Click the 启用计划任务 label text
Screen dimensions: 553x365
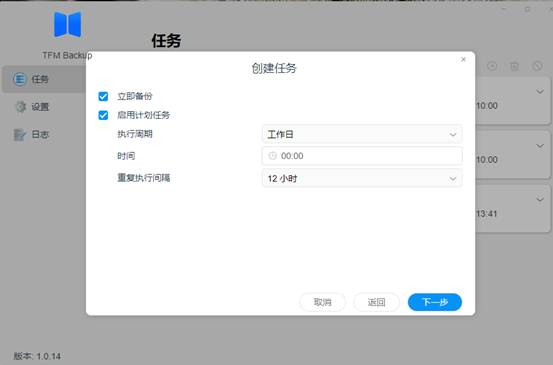144,115
